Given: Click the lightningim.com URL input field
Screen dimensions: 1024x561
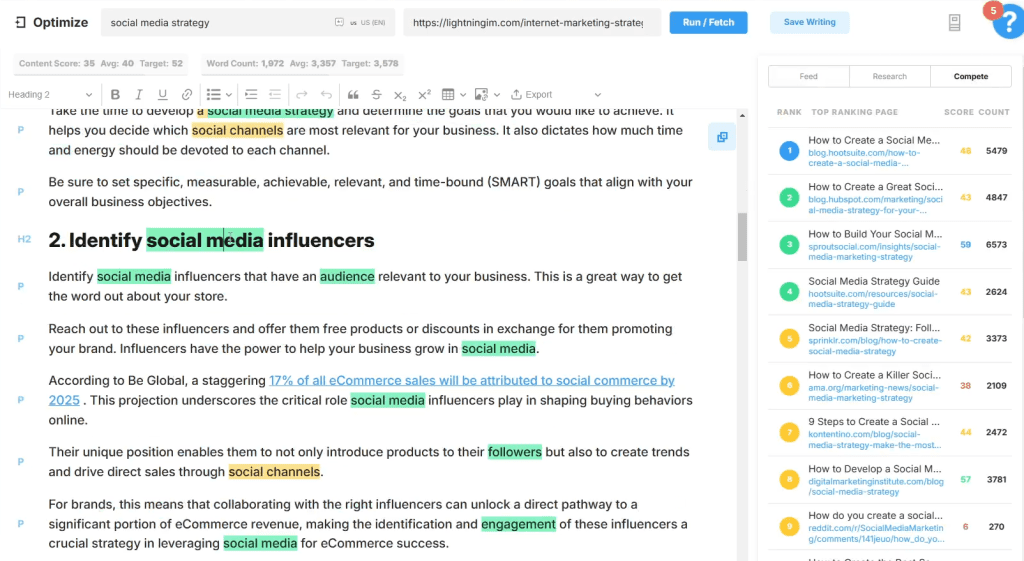Looking at the screenshot, I should (532, 22).
